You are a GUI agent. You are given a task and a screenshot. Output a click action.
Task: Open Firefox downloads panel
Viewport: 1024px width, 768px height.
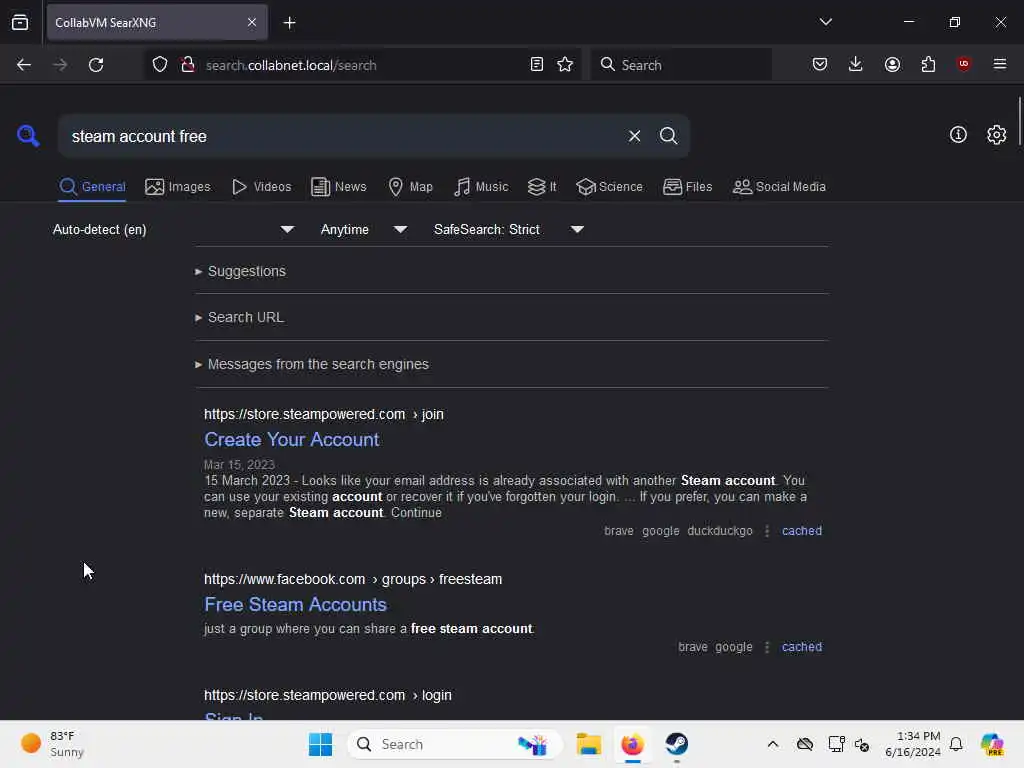(x=856, y=64)
